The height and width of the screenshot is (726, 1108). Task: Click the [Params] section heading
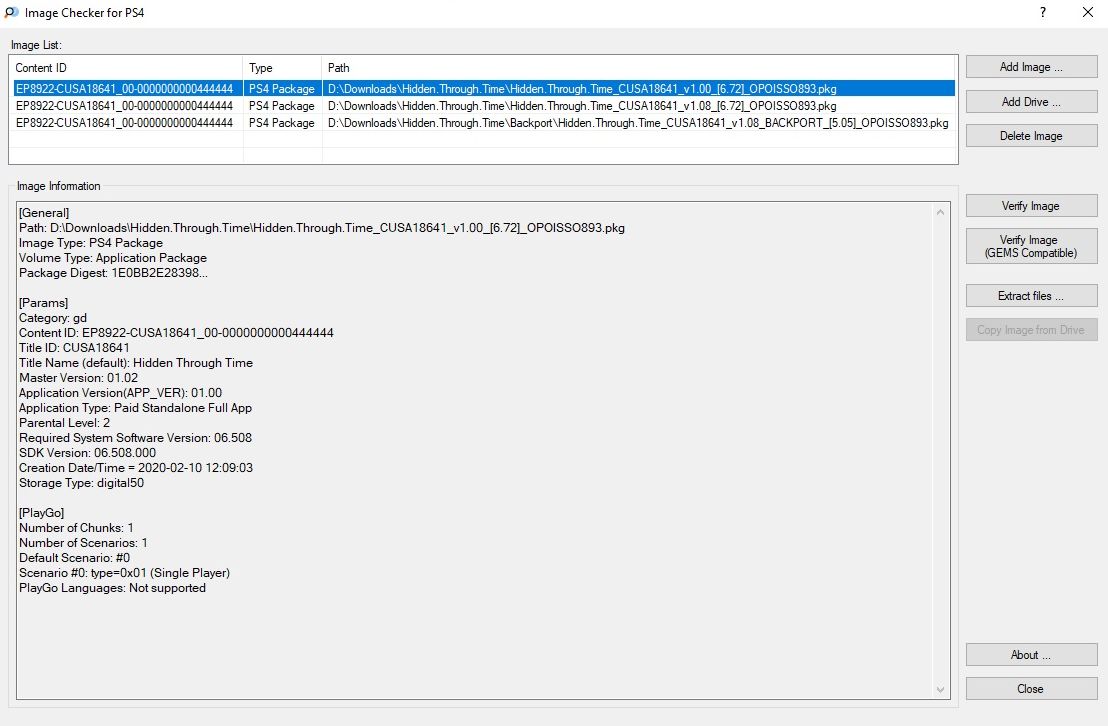[43, 303]
